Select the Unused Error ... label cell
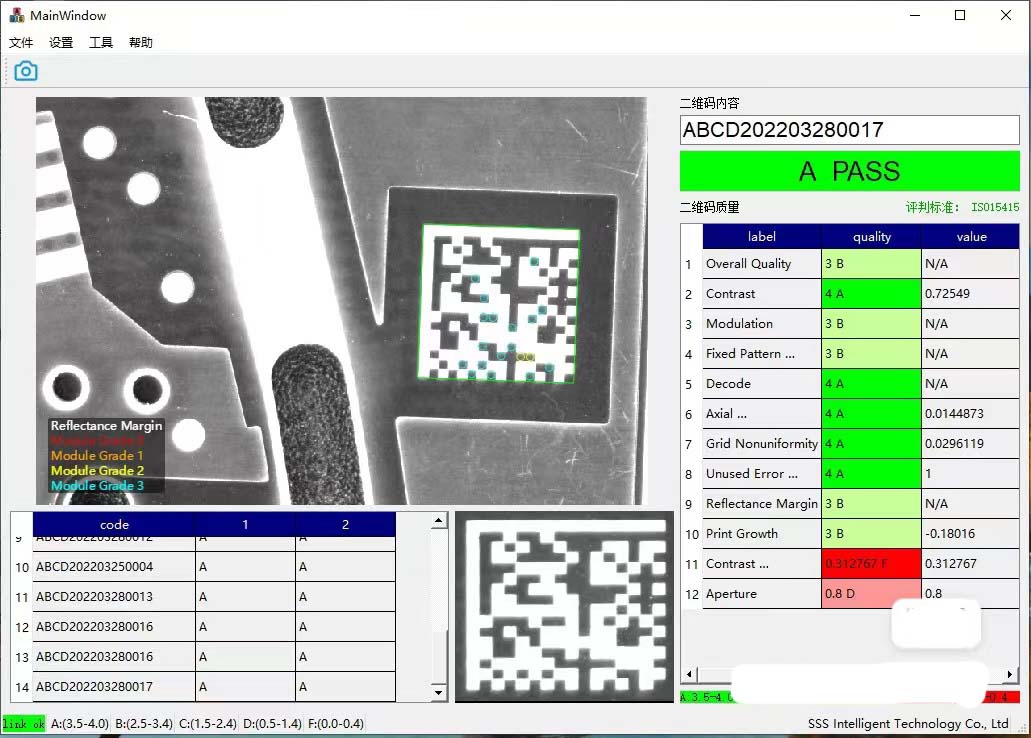The image size is (1031, 738). (x=762, y=474)
